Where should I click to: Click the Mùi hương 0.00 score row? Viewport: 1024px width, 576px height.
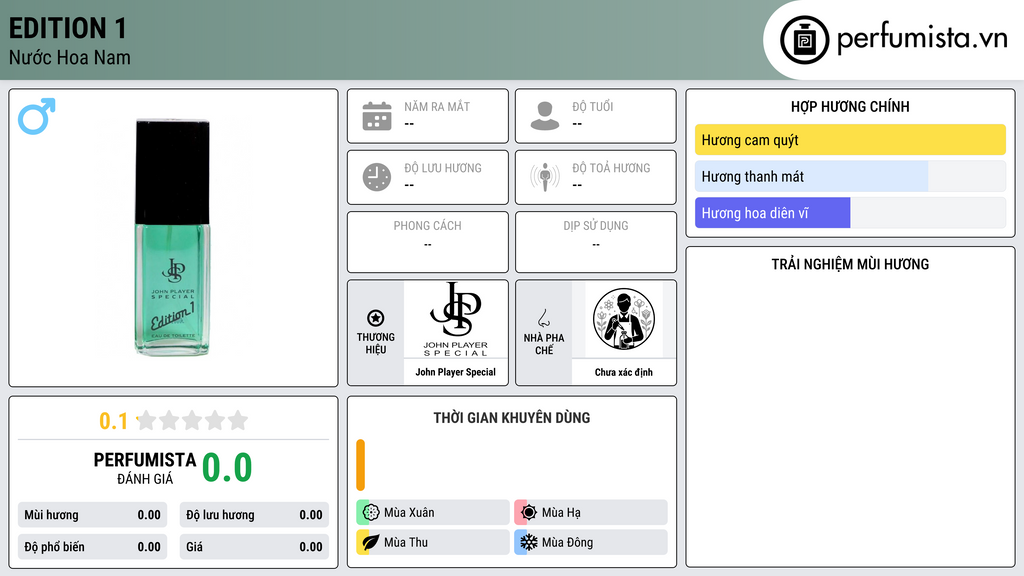92,515
